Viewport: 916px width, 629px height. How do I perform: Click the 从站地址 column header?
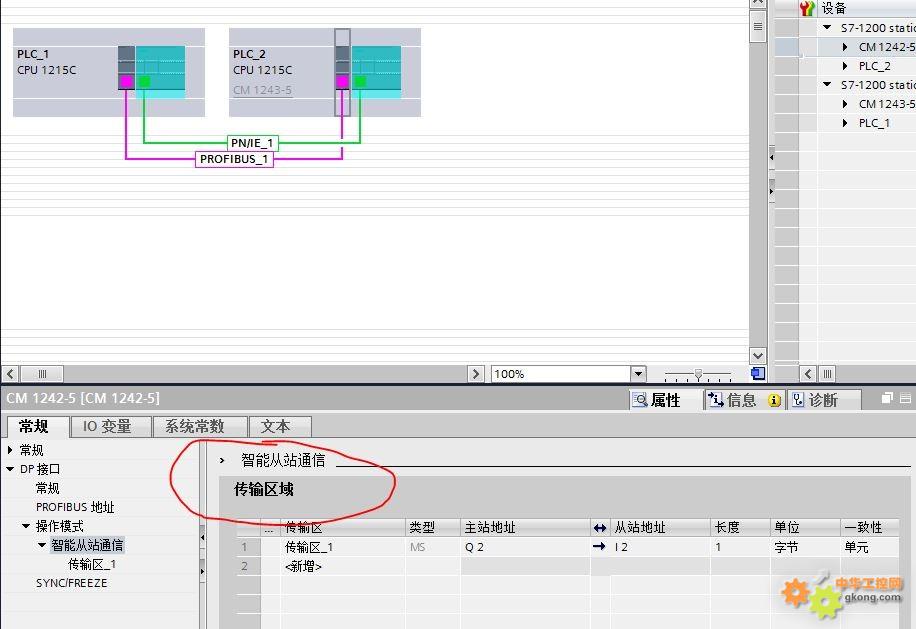click(x=660, y=528)
